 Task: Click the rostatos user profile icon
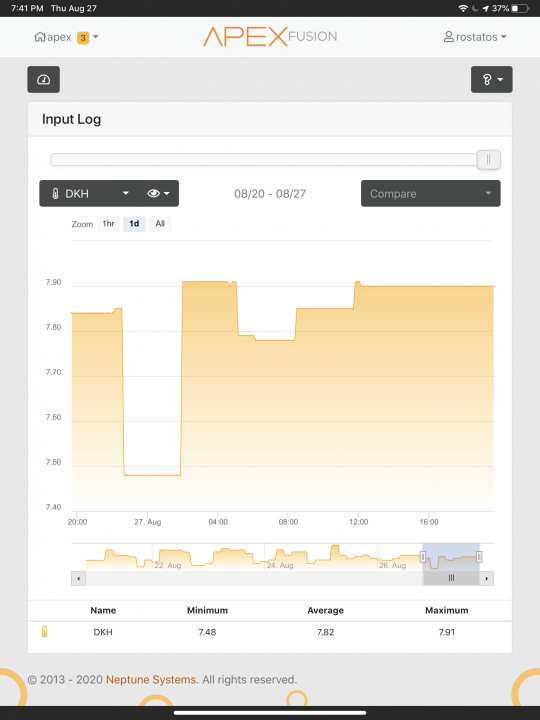pos(449,37)
